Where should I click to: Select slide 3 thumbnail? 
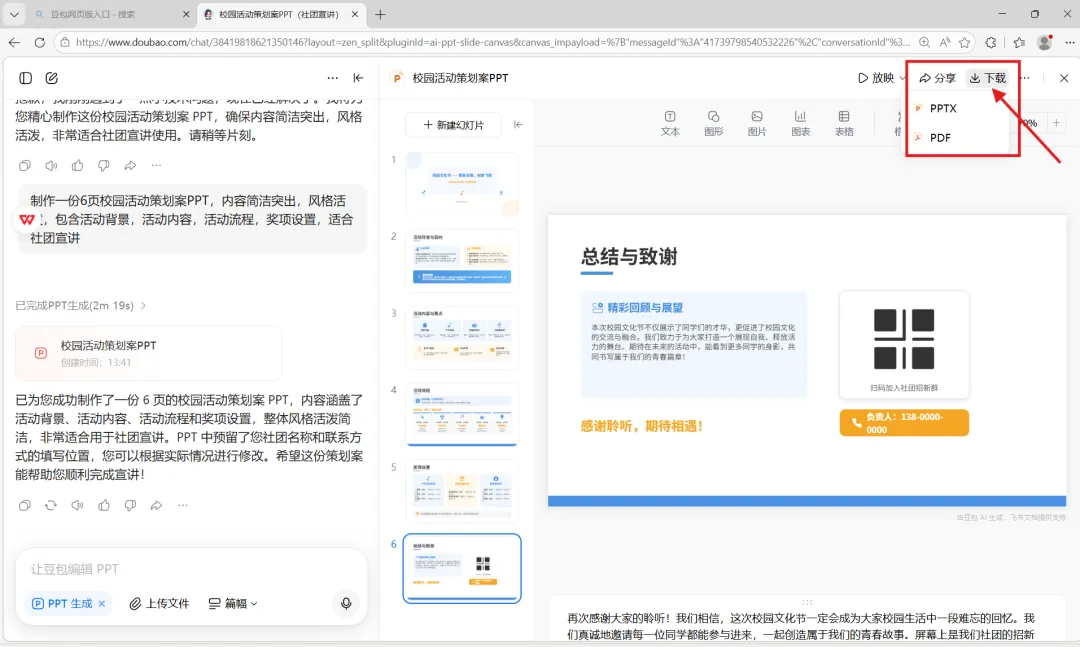461,338
